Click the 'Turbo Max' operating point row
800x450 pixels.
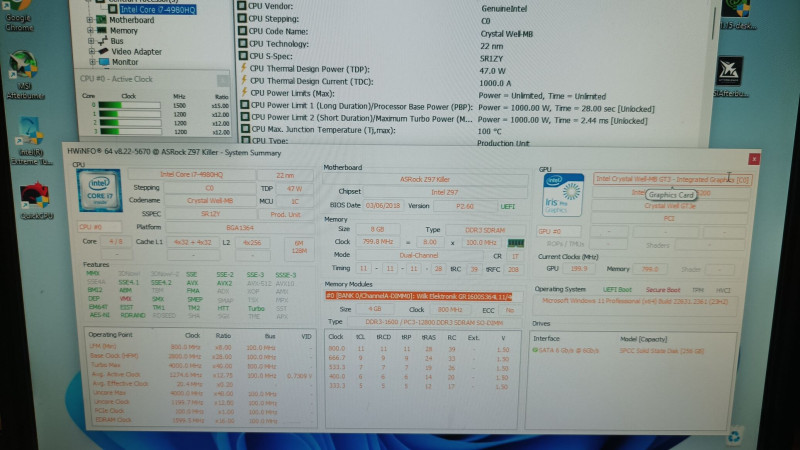(201, 366)
